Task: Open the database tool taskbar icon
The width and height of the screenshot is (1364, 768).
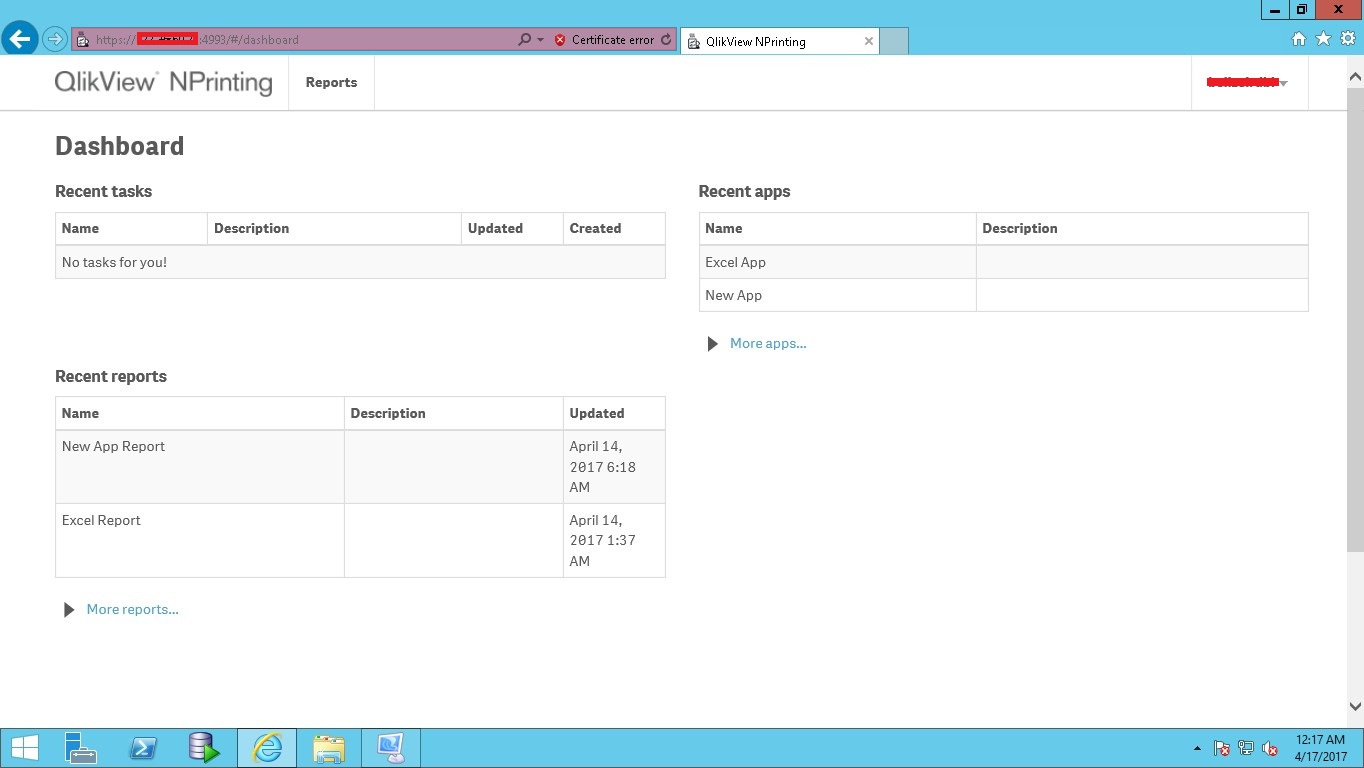Action: (x=204, y=748)
